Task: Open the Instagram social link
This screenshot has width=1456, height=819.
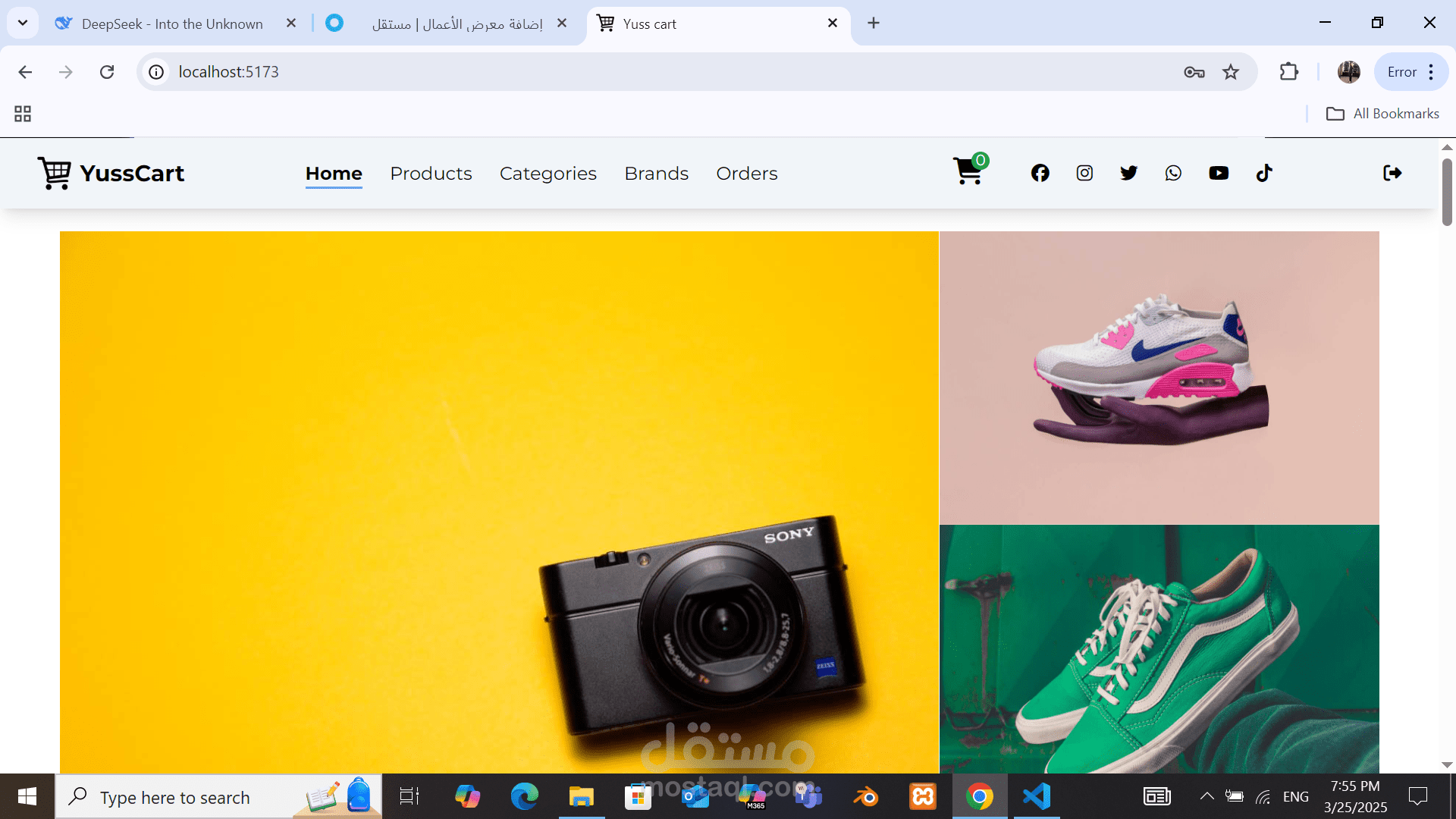Action: pyautogui.click(x=1084, y=173)
